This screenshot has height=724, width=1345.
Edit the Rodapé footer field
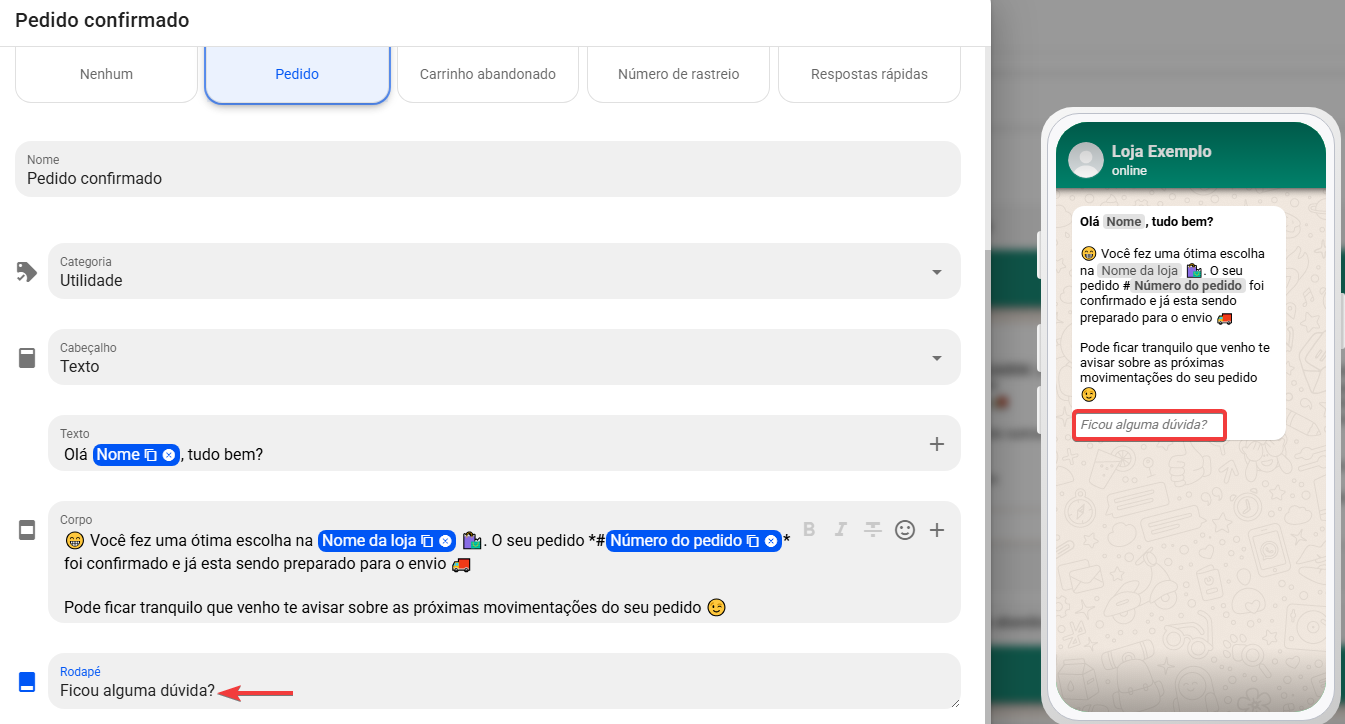(504, 681)
